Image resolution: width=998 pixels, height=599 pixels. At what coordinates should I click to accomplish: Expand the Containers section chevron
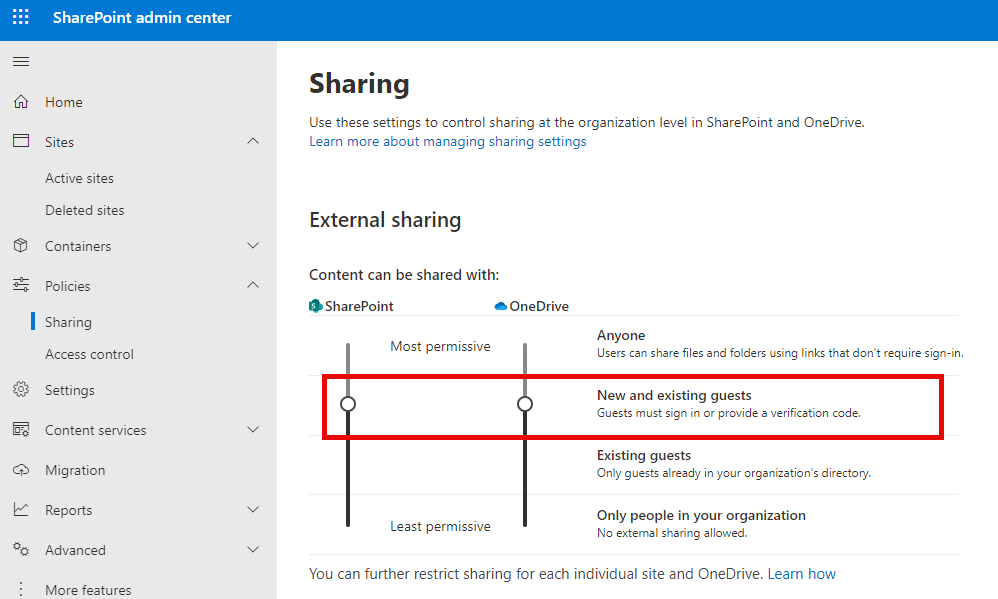(x=253, y=246)
